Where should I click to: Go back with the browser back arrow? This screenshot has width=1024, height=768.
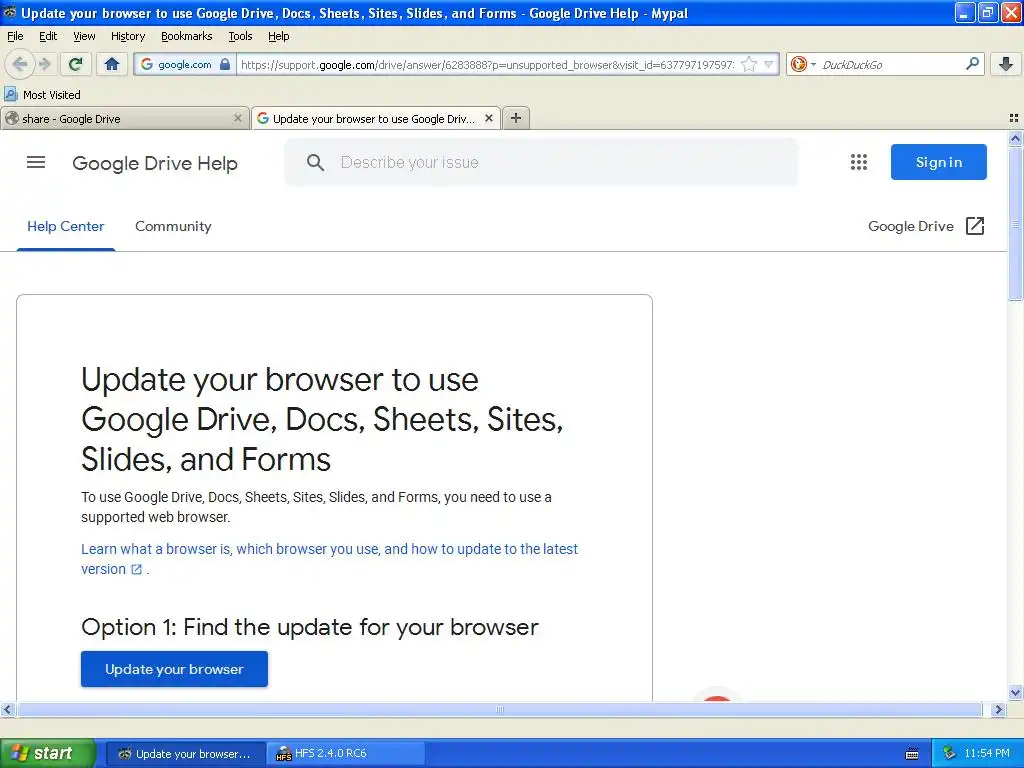point(20,64)
